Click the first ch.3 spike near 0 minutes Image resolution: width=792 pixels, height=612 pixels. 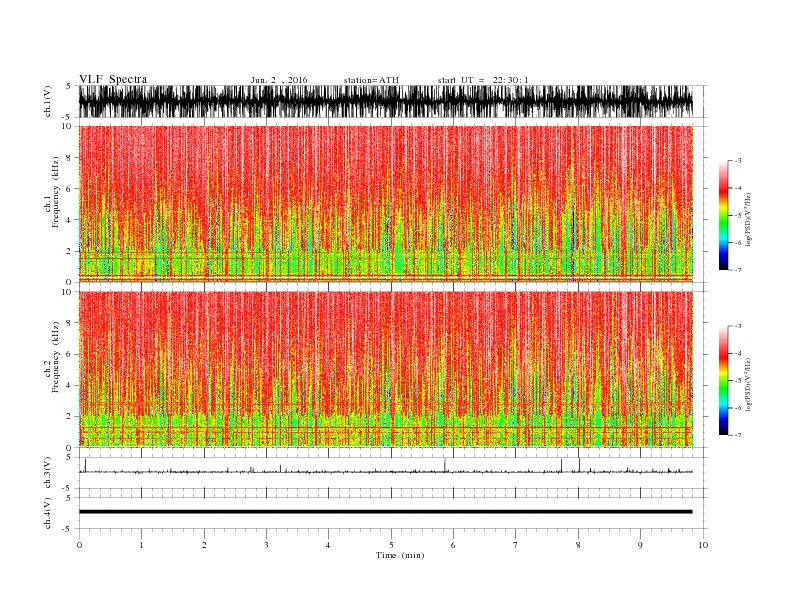click(85, 465)
